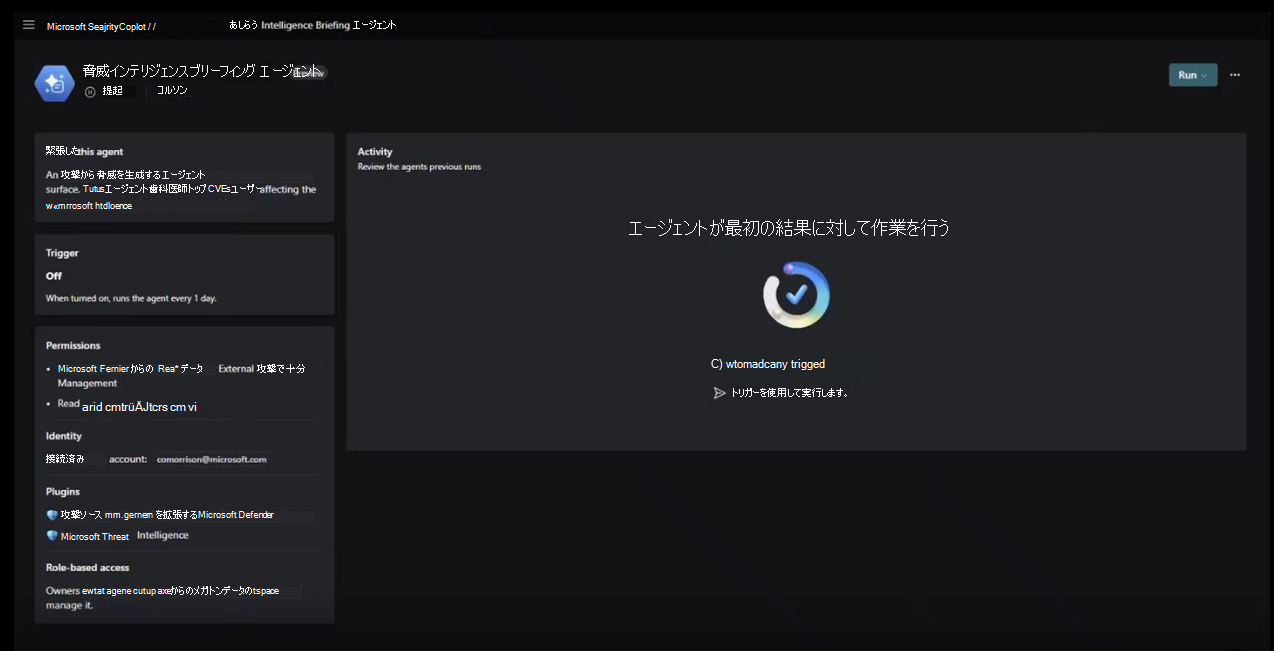Open the Trigger settings card
This screenshot has height=651, width=1274.
pyautogui.click(x=184, y=275)
